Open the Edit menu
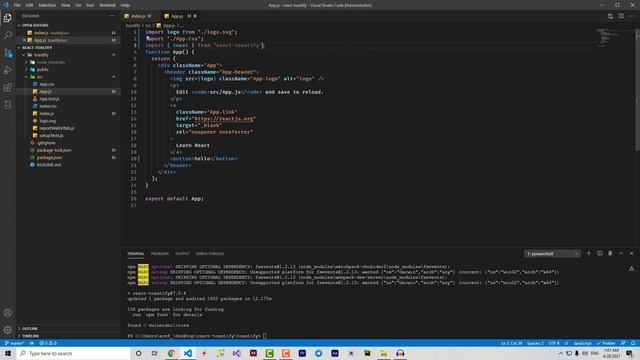The image size is (640, 360). click(29, 5)
